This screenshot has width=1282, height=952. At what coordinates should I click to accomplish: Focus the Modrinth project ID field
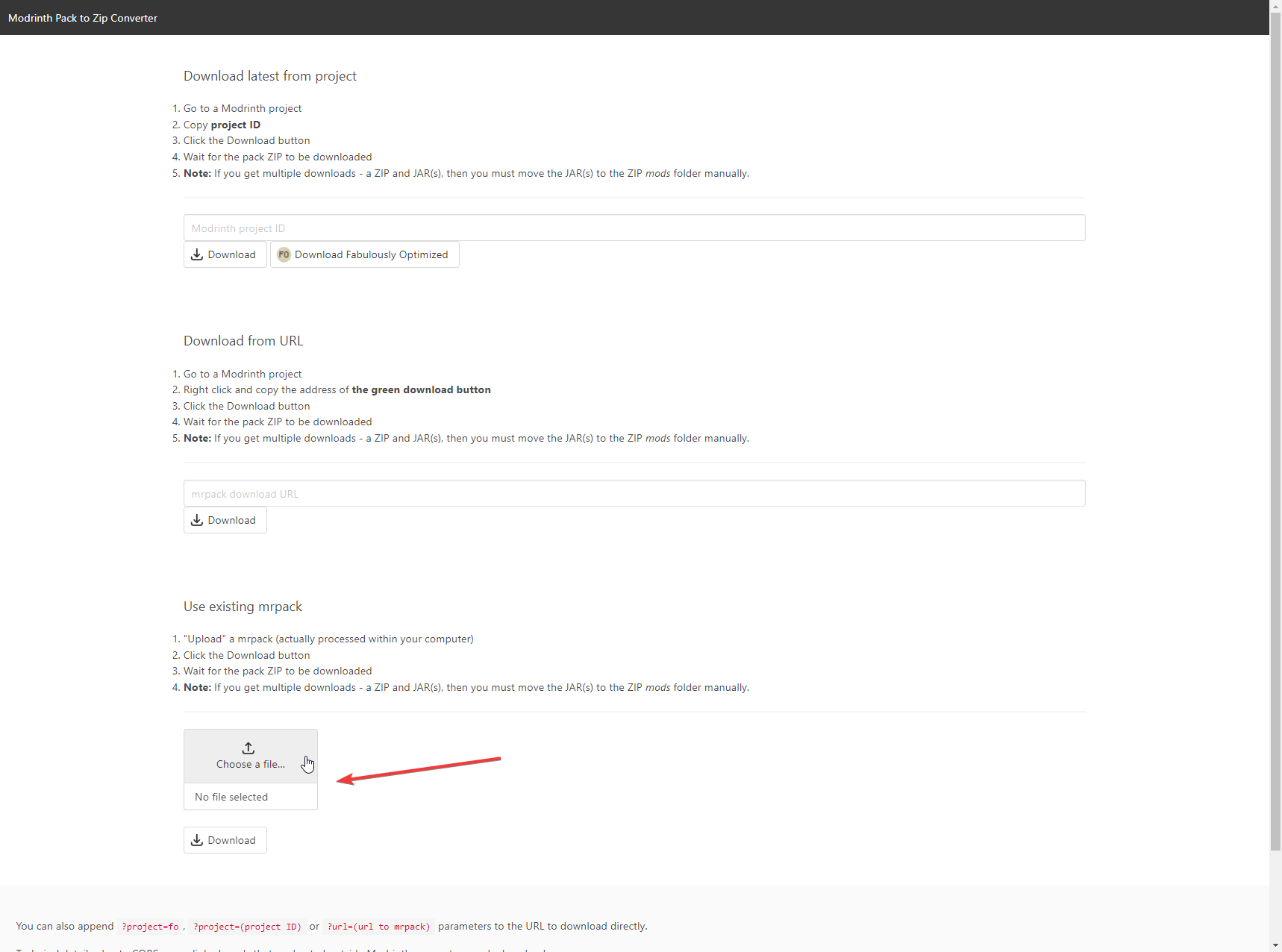[634, 228]
